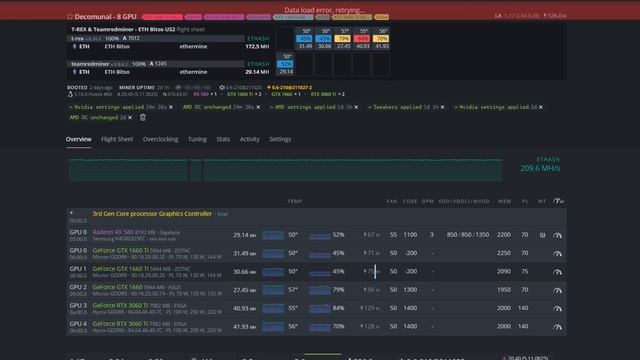Click overclock-all gauge icon in table header

[x=558, y=201]
